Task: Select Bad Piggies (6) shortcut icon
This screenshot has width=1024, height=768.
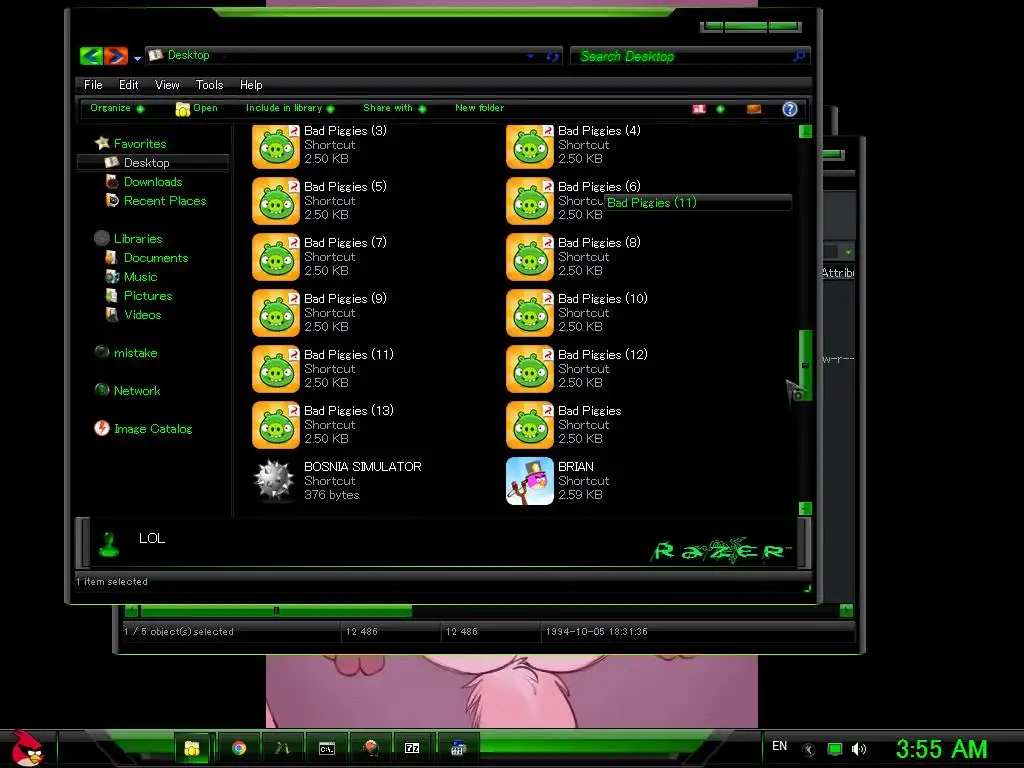Action: tap(530, 201)
